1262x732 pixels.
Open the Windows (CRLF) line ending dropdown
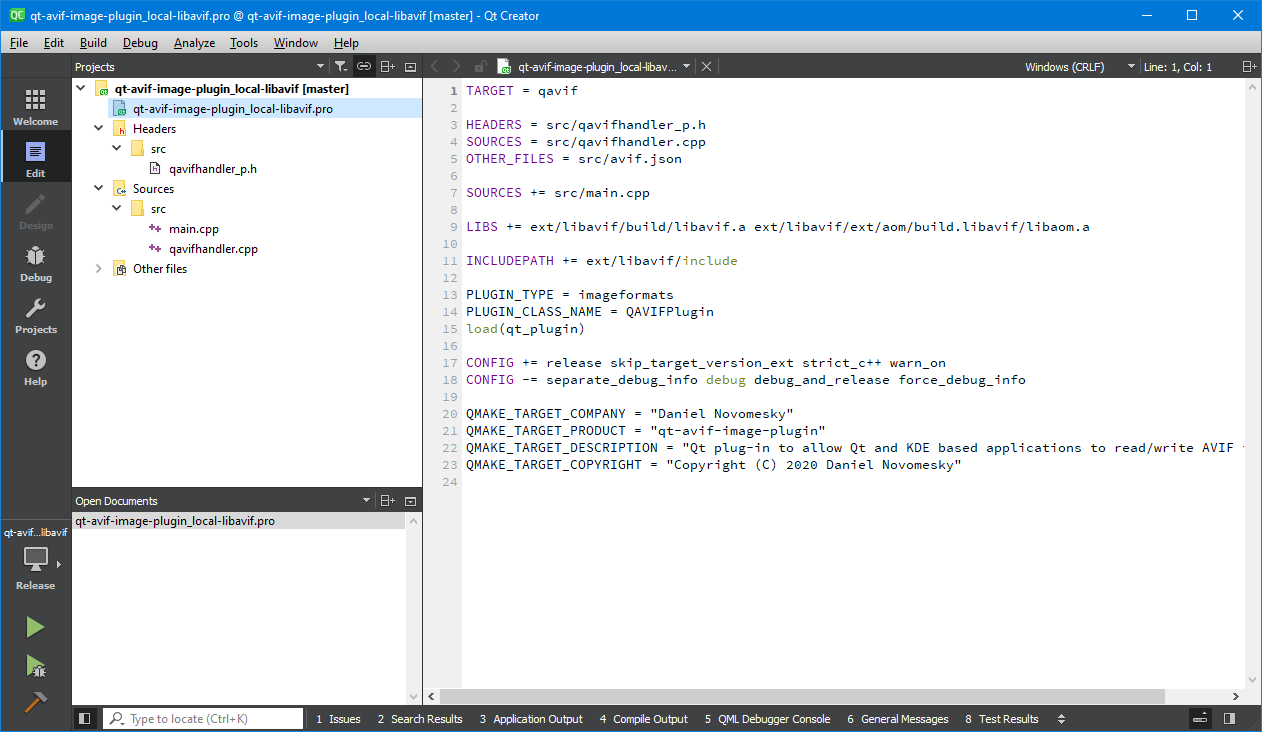1078,66
